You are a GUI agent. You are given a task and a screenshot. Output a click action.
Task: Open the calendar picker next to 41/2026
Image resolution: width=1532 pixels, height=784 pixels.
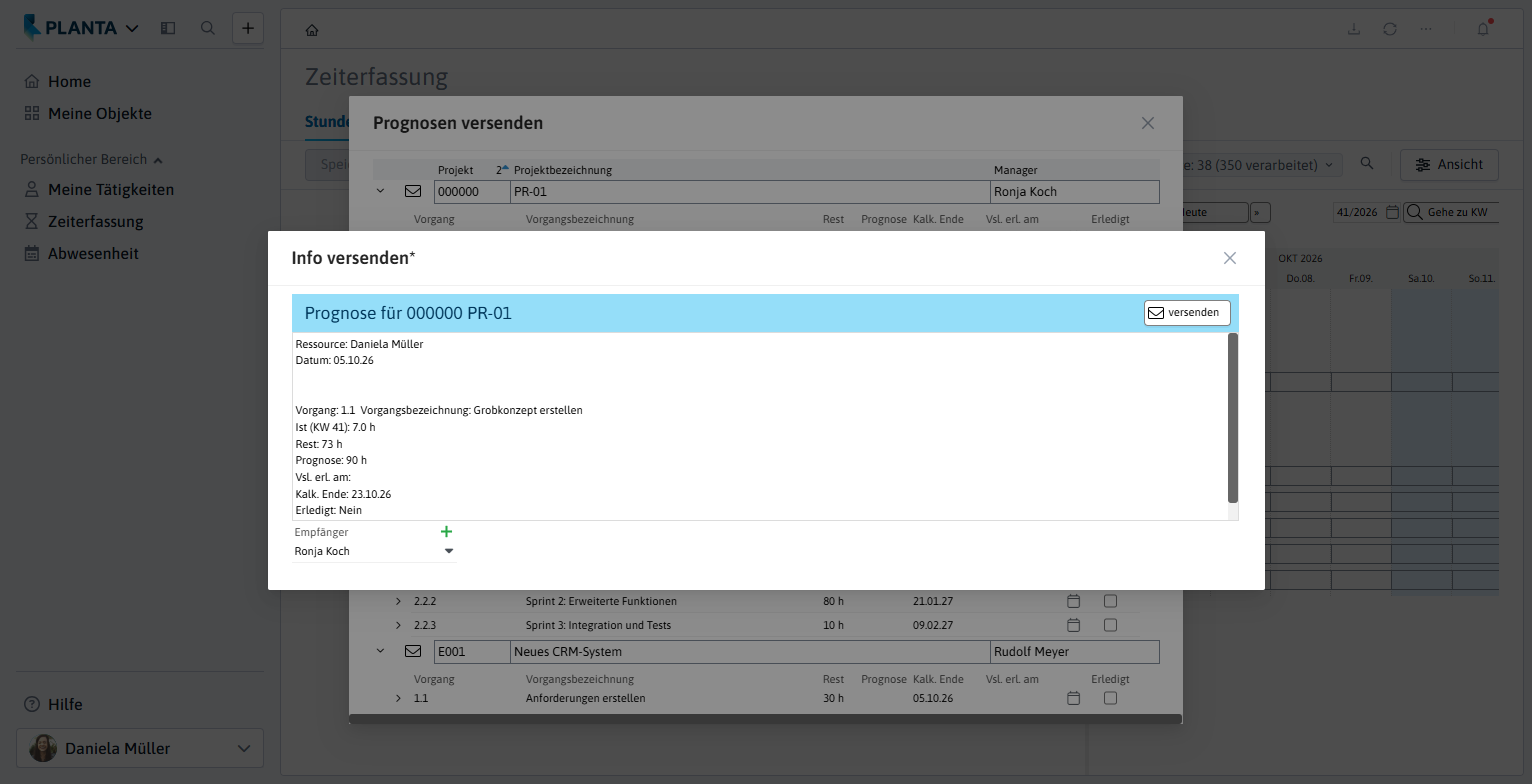point(1392,212)
